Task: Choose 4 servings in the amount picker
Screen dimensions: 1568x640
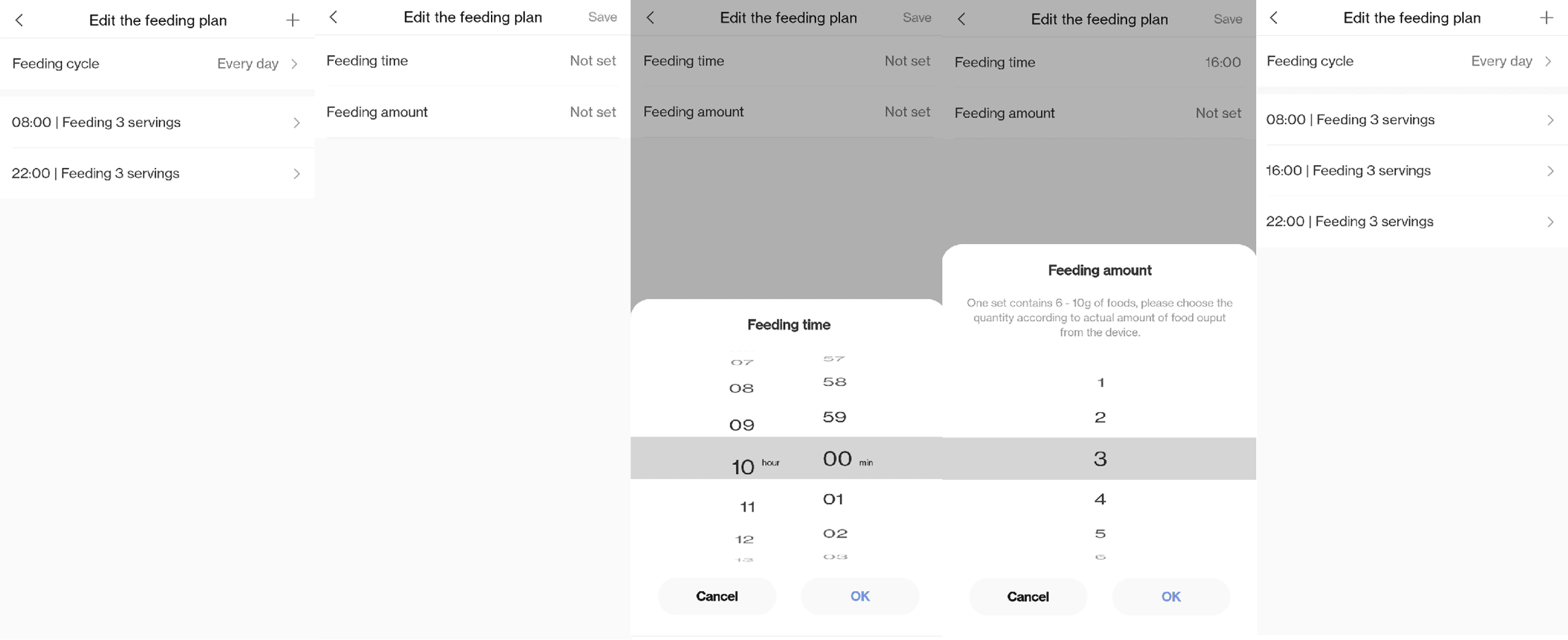Action: click(1100, 500)
